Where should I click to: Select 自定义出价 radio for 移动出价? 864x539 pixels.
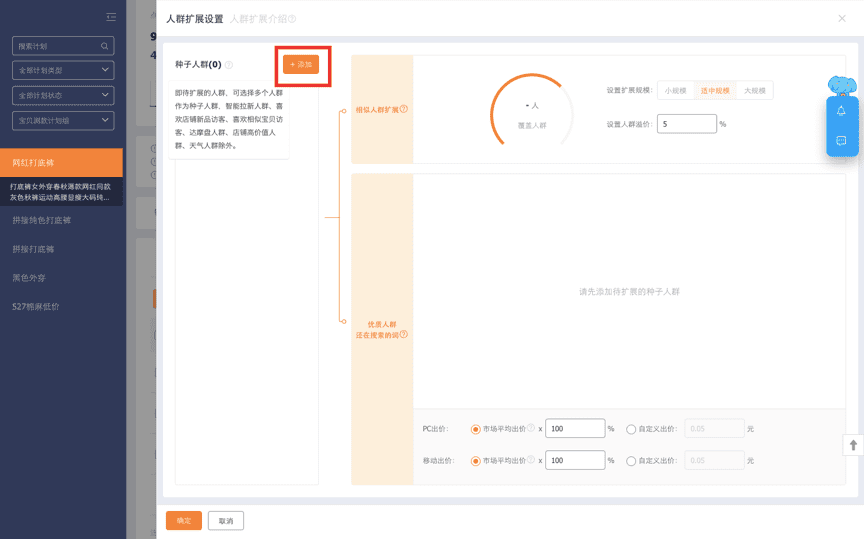631,461
